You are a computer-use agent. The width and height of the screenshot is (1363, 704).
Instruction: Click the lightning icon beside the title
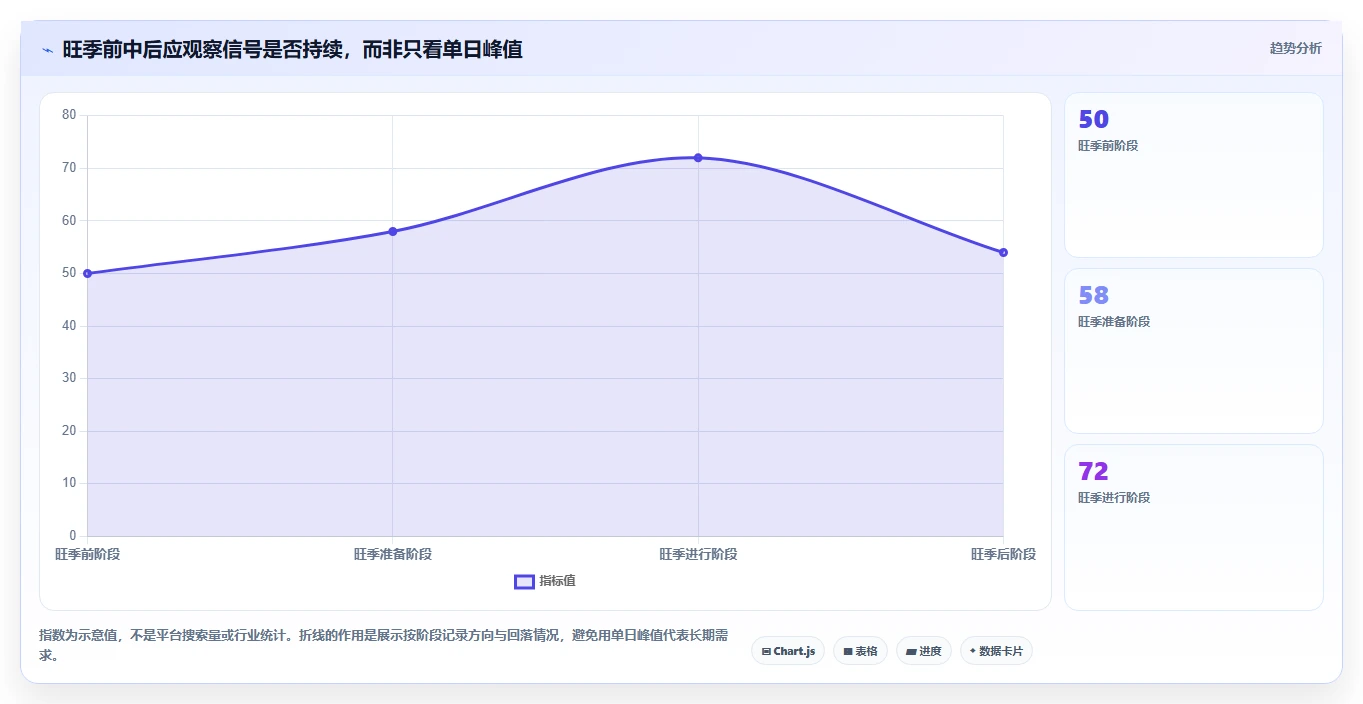47,50
